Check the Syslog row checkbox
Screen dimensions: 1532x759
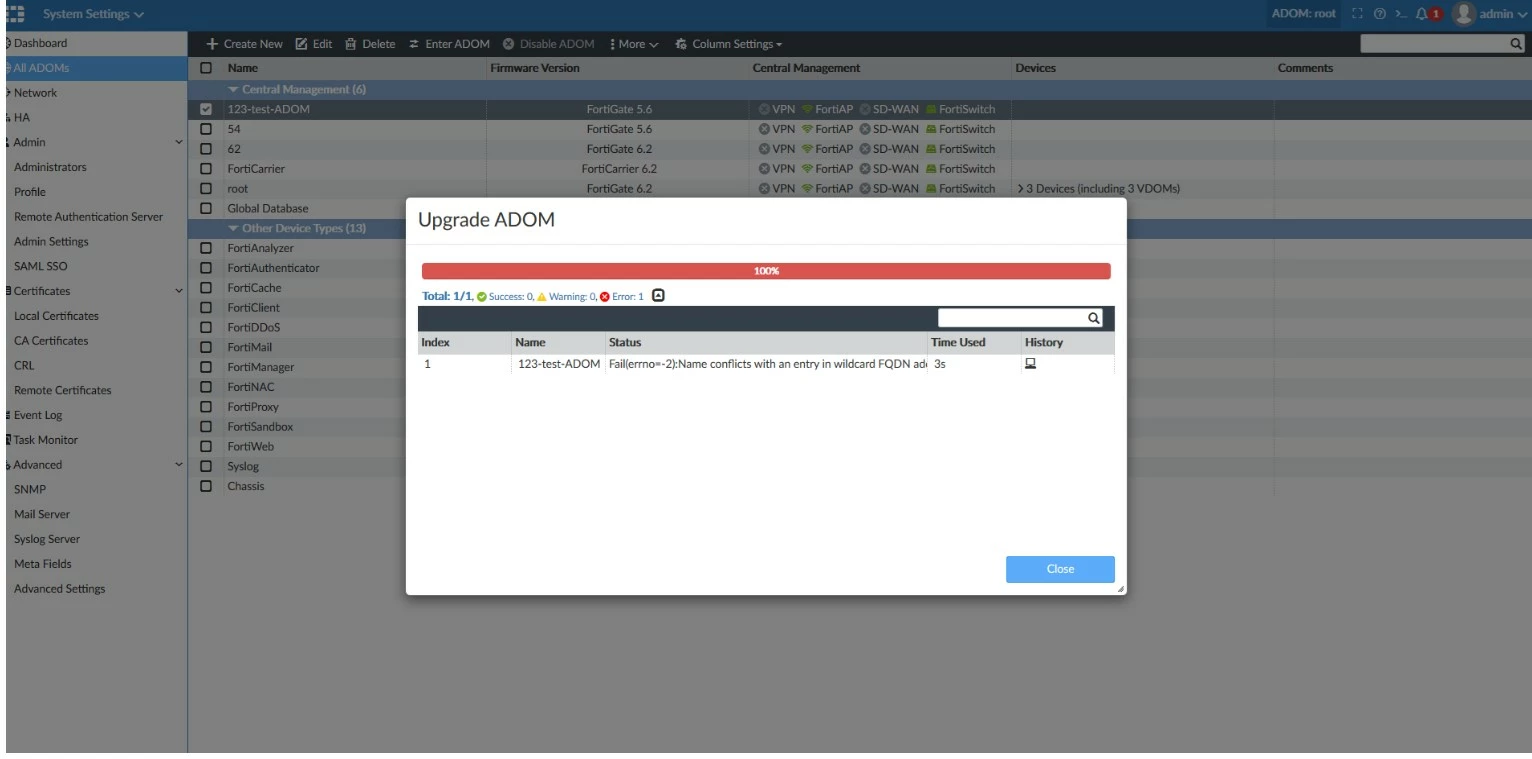click(207, 467)
